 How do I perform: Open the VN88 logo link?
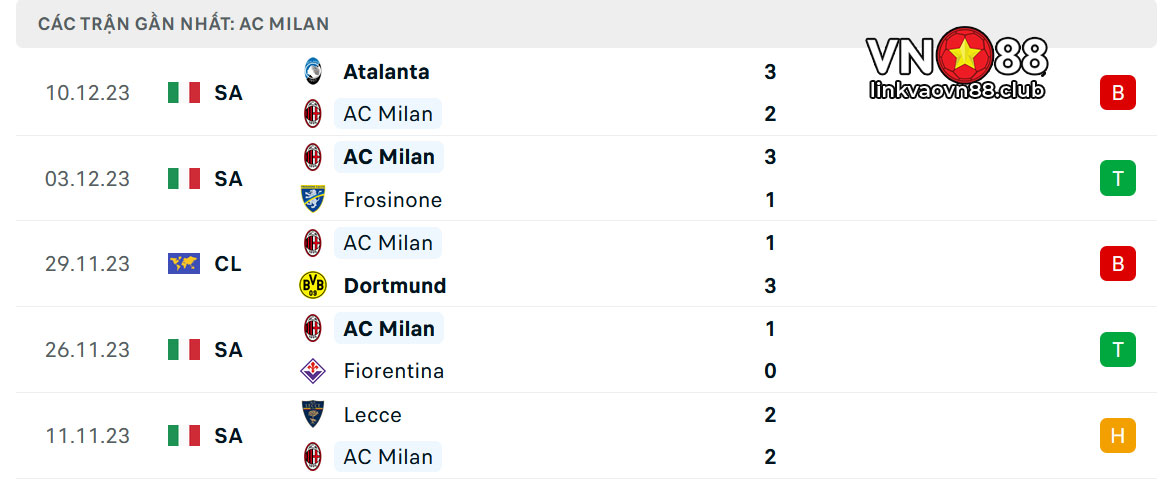[x=957, y=63]
